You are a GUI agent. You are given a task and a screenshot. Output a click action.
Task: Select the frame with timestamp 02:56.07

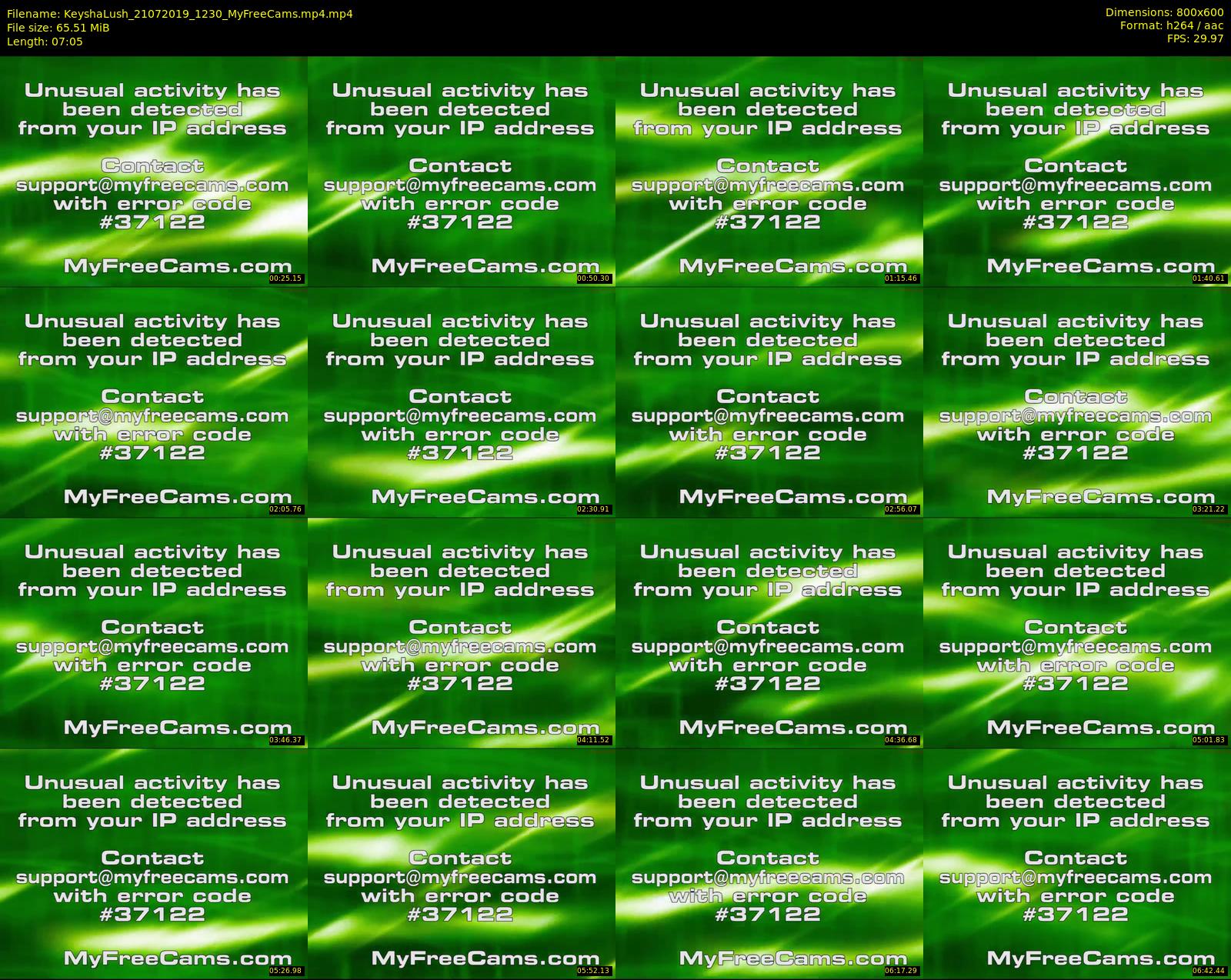[x=769, y=402]
